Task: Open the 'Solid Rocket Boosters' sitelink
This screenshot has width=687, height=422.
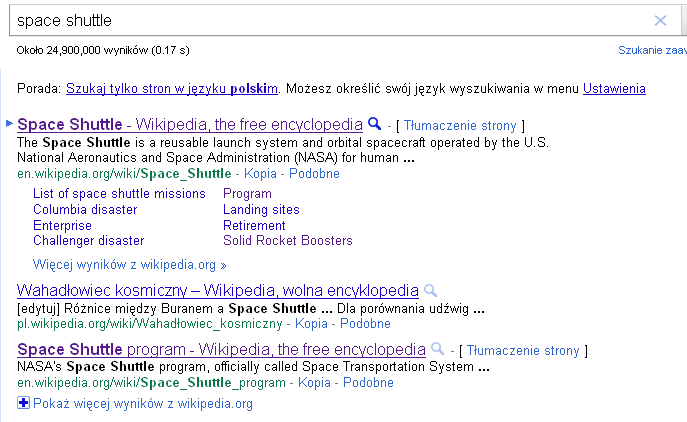Action: [288, 241]
